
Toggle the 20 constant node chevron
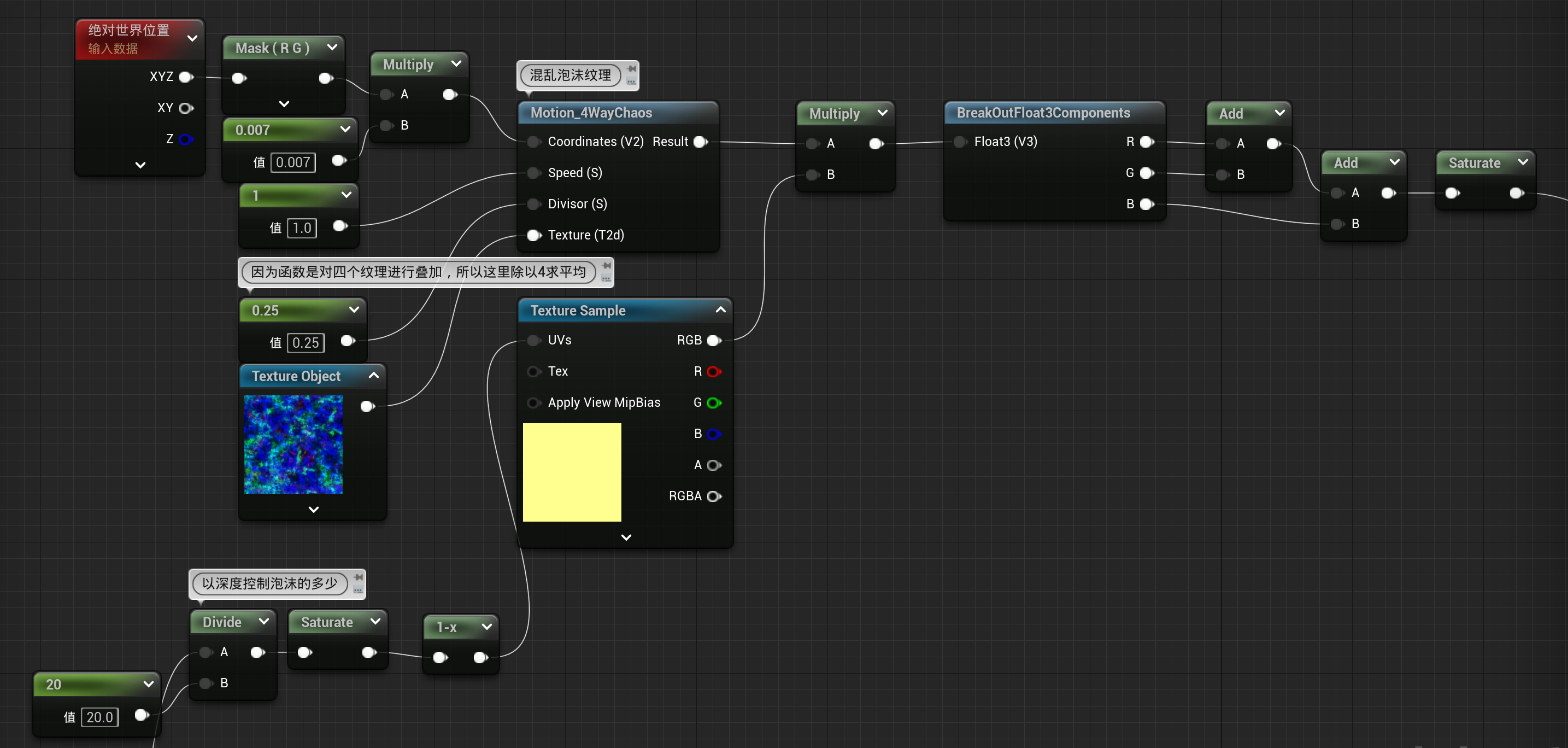[x=149, y=684]
